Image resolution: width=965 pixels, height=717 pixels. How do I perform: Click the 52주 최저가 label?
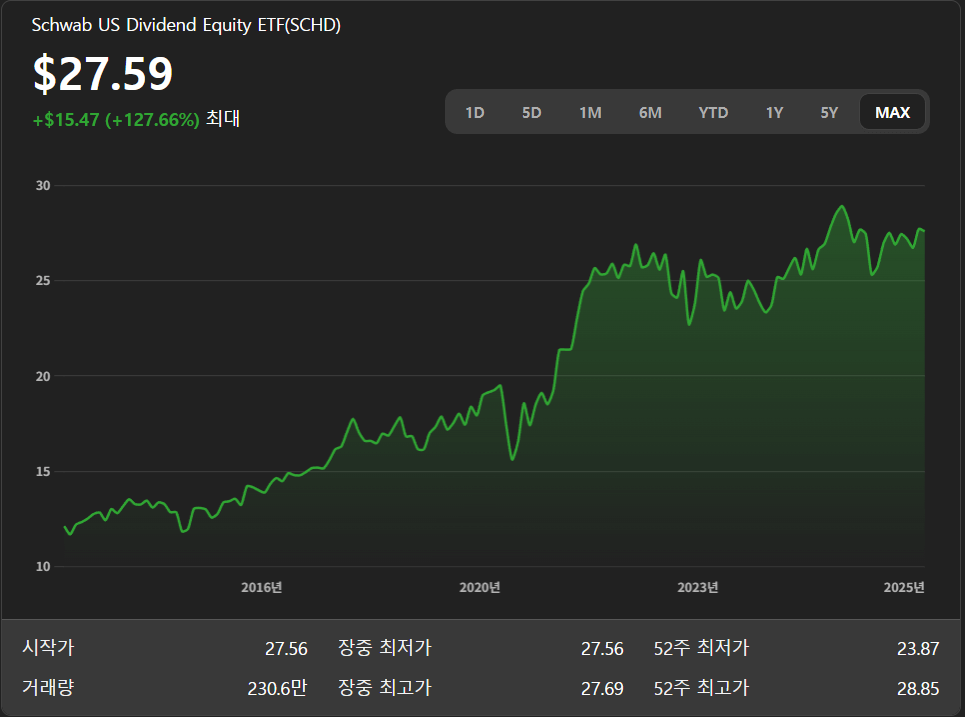(x=701, y=647)
